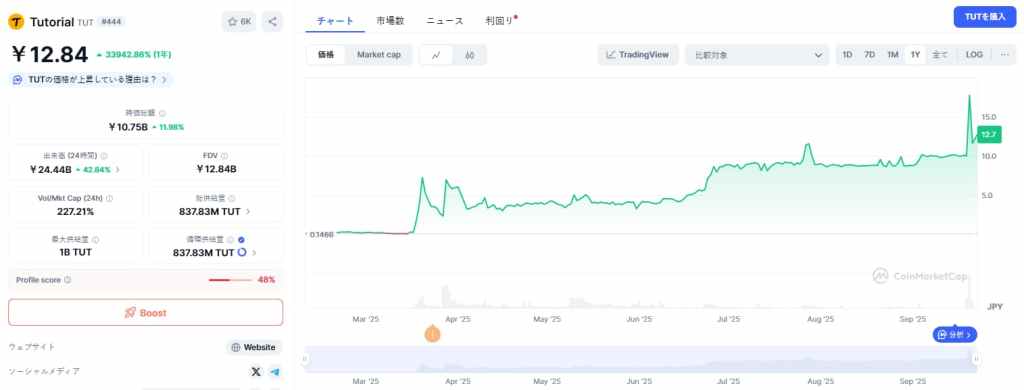Click the 1B TUT max supply value

point(75,252)
